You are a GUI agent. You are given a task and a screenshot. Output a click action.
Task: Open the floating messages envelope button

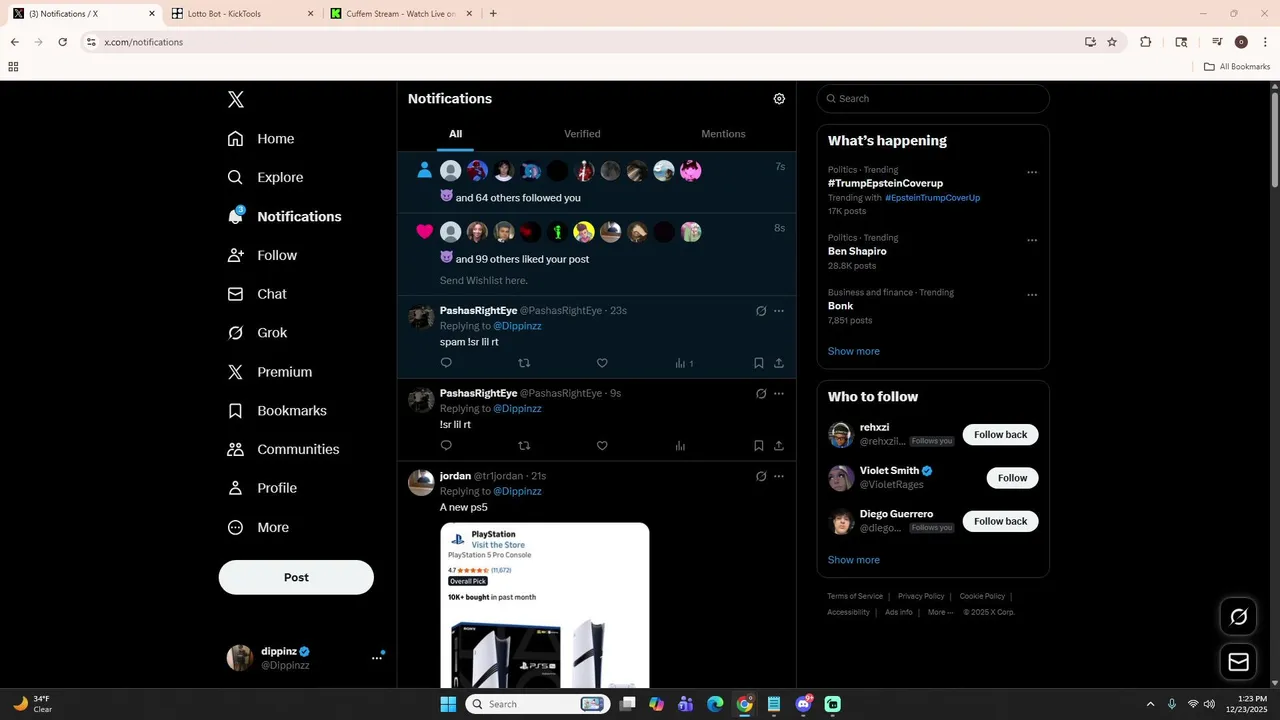tap(1239, 662)
